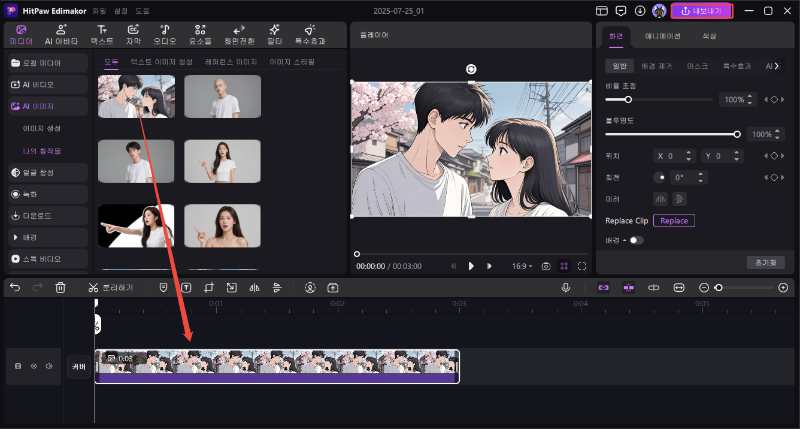The image size is (800, 429).
Task: Click the AI portrait icon in the timeline toolbar
Action: coord(310,288)
